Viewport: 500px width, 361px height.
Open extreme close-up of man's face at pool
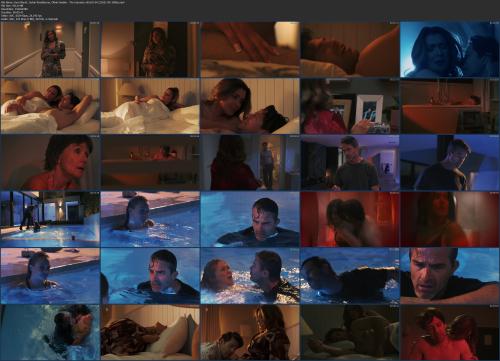click(x=449, y=276)
